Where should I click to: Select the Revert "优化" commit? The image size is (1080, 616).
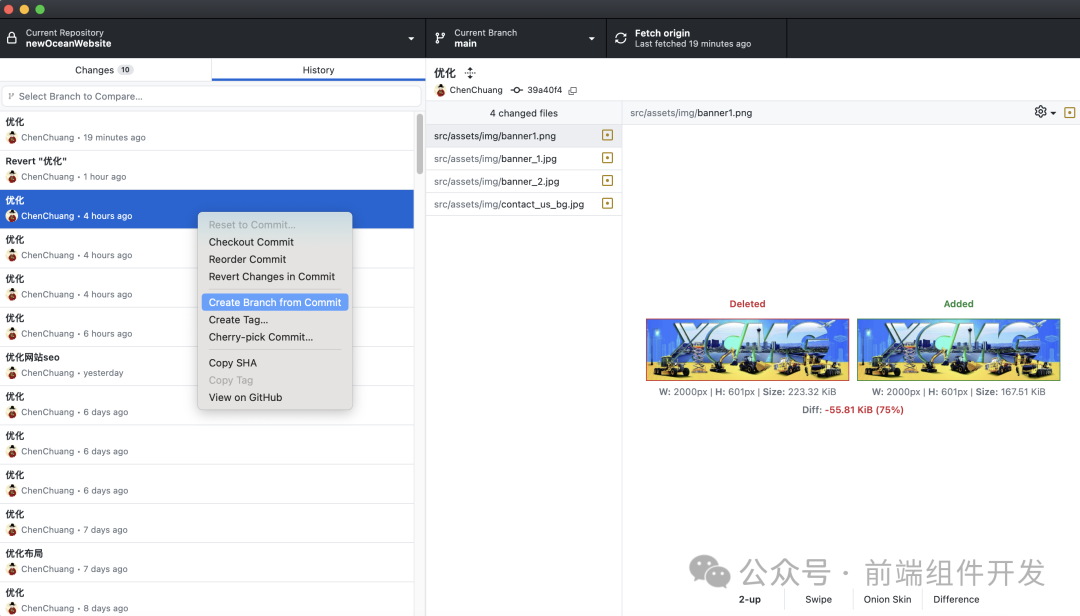tap(207, 170)
